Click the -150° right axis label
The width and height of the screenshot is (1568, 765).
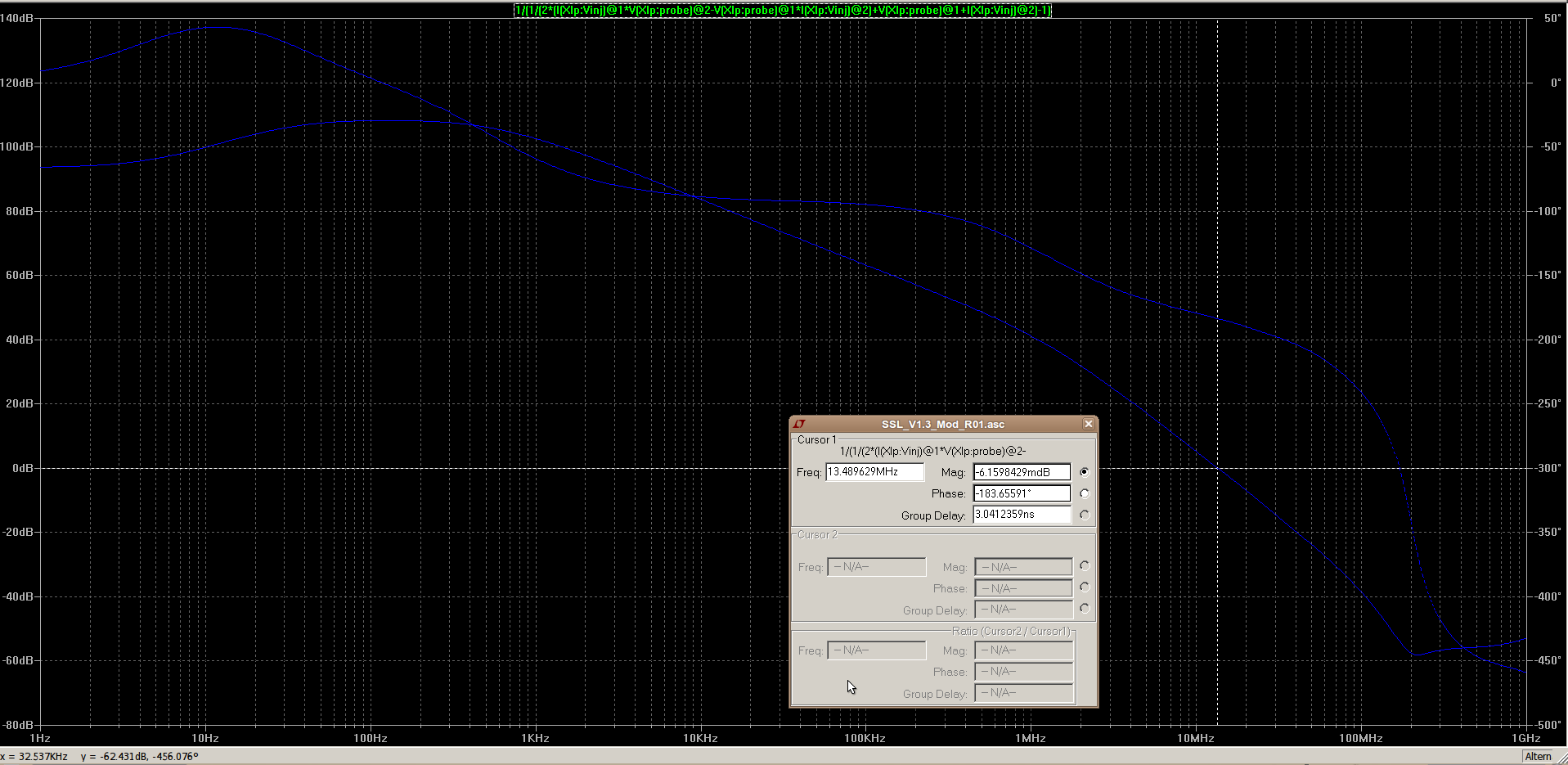pos(1548,275)
